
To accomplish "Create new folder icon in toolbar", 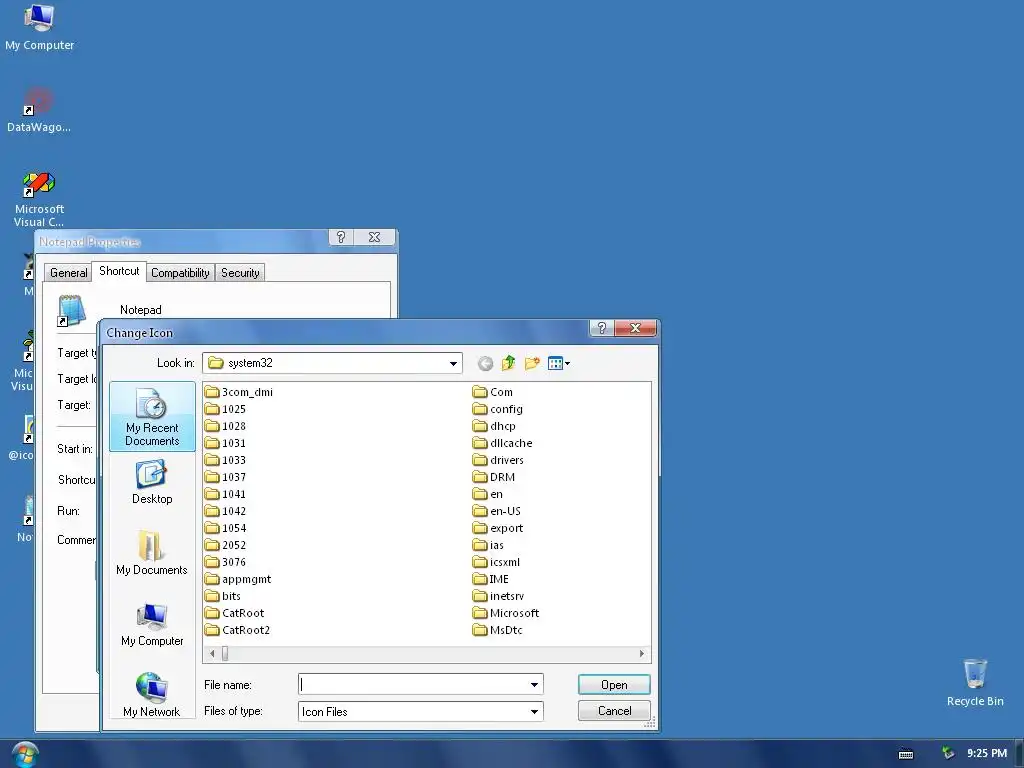I will [x=532, y=363].
